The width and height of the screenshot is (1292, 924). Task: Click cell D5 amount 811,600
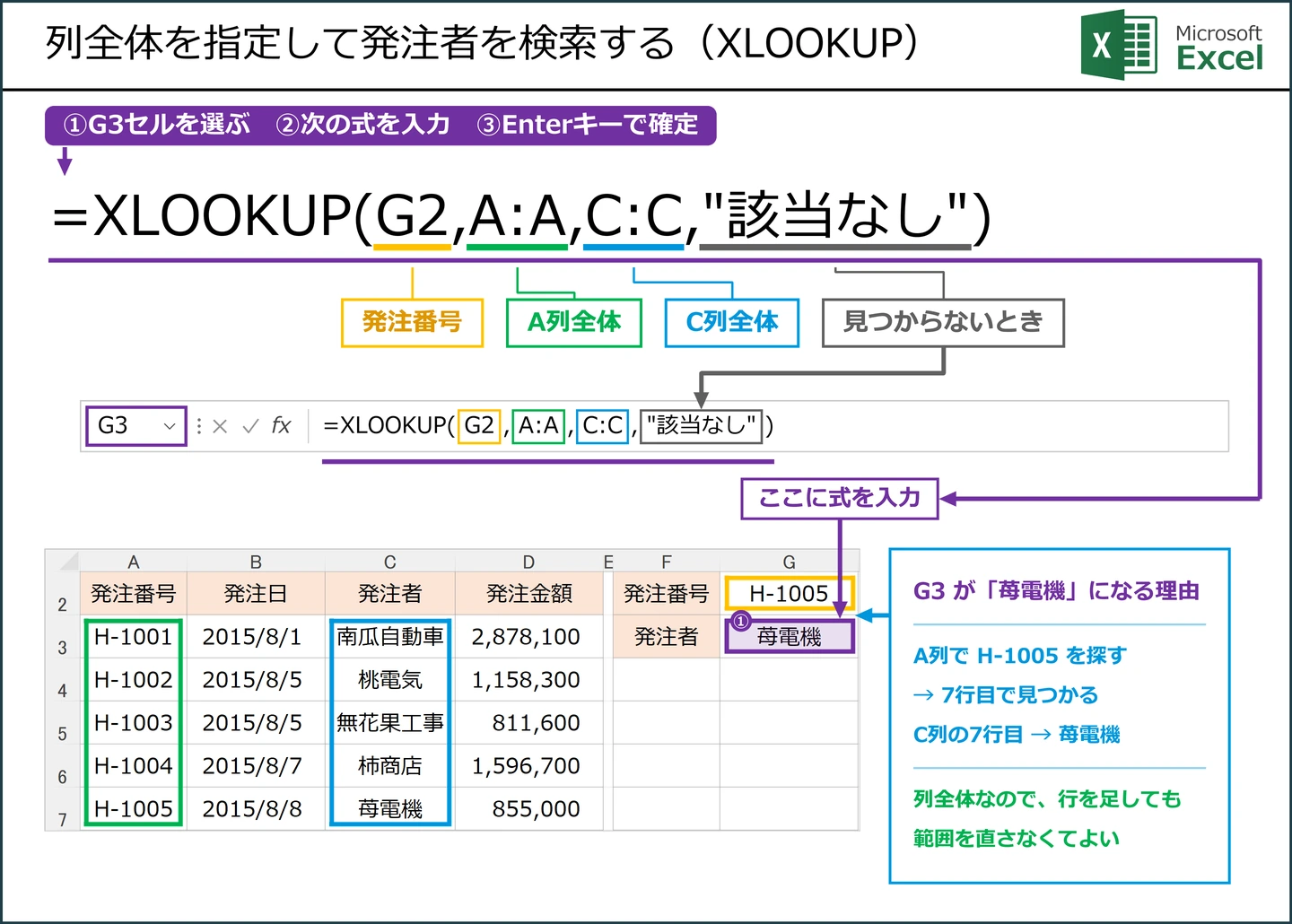tap(528, 723)
